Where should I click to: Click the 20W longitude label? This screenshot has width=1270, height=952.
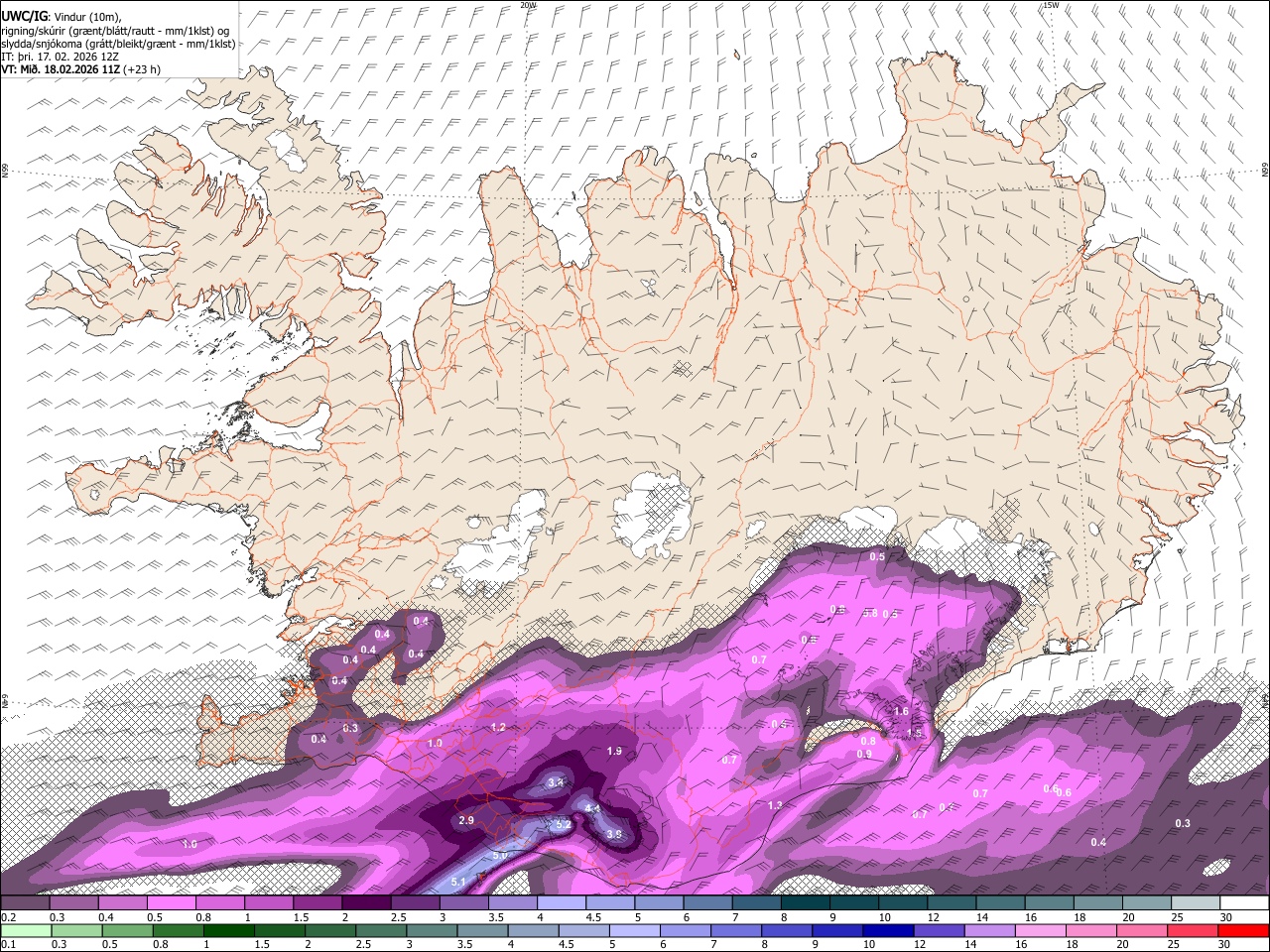(x=528, y=5)
